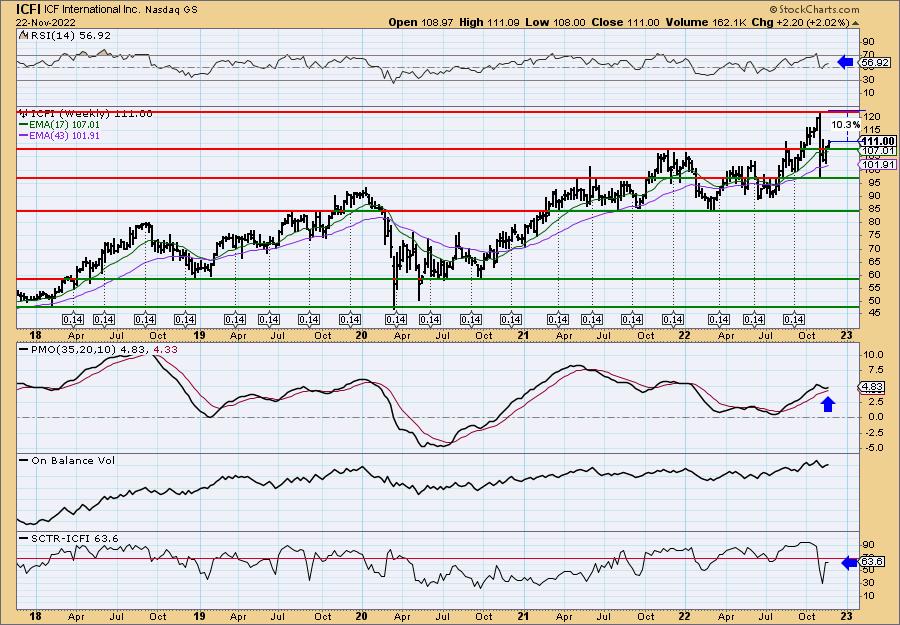Click year label 23 on bottom time axis
Image resolution: width=900 pixels, height=625 pixels.
[x=849, y=617]
